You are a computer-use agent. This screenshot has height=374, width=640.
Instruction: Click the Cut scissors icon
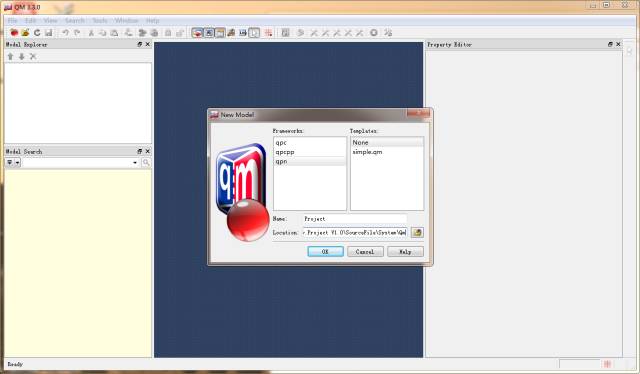91,33
